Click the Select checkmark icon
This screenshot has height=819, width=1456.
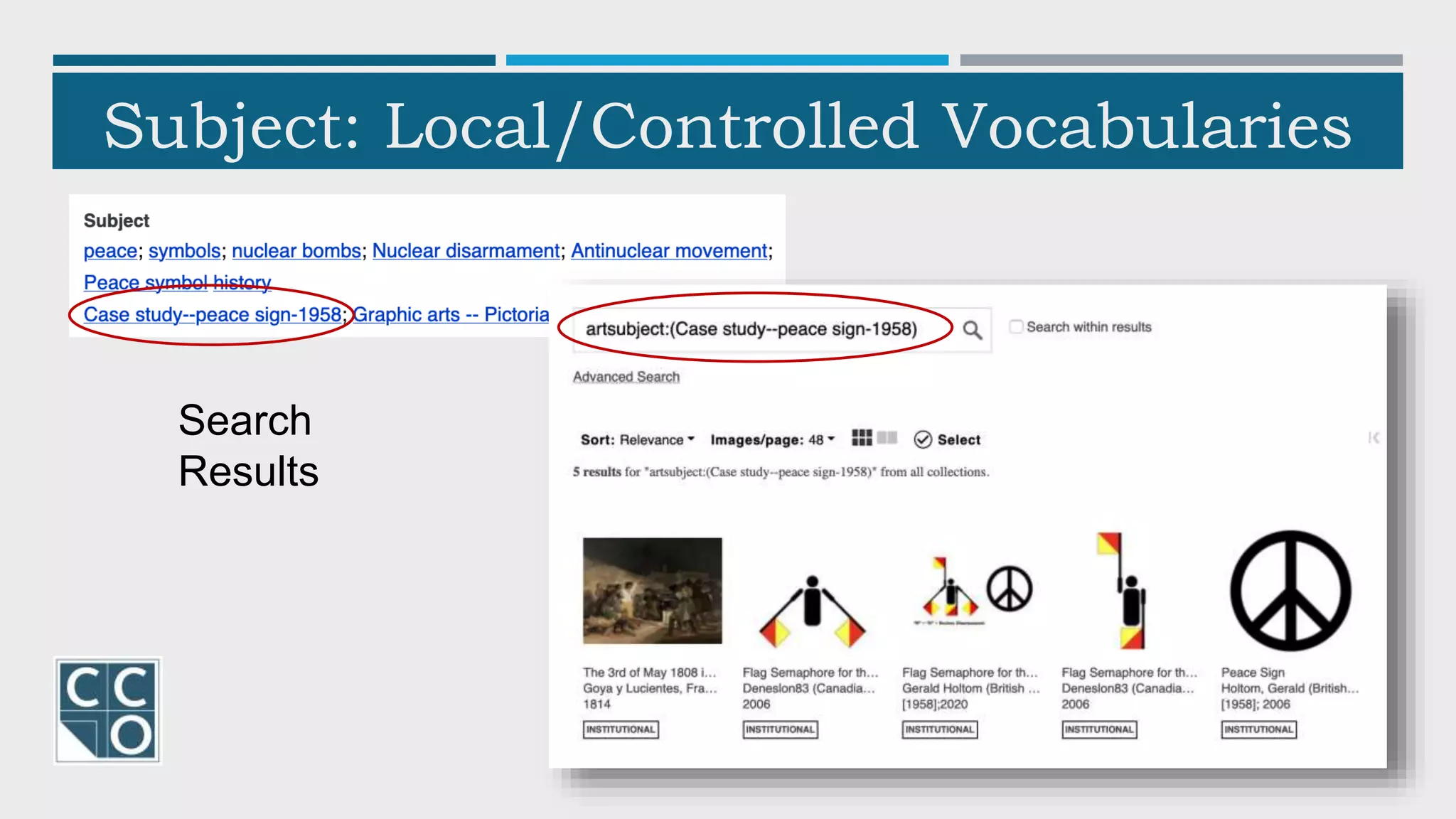[x=923, y=439]
